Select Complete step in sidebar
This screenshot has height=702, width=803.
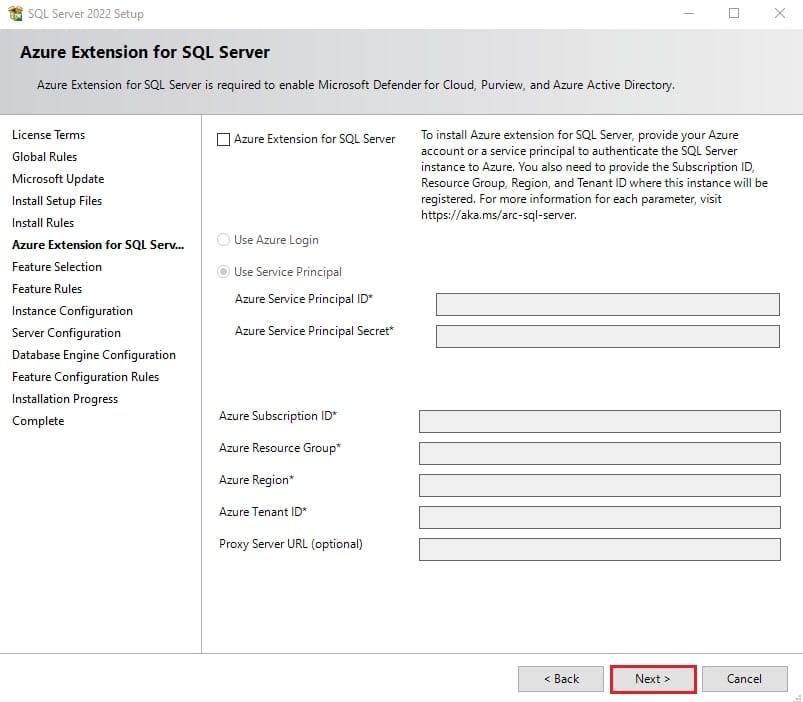[38, 421]
